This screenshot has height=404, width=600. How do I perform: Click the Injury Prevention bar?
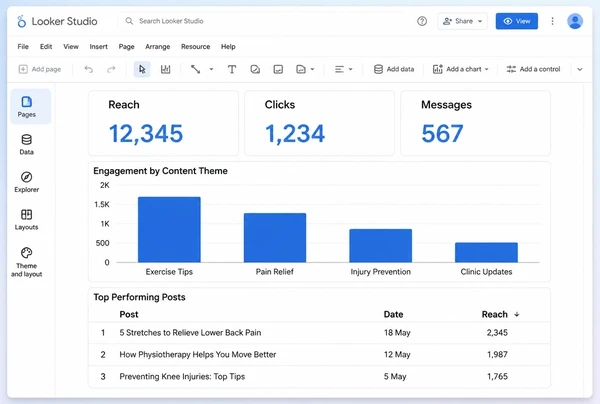[x=381, y=246]
